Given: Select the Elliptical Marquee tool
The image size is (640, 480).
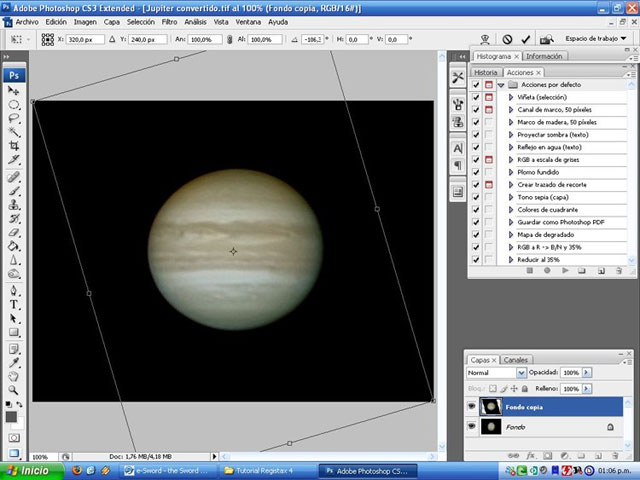Looking at the screenshot, I should (13, 104).
